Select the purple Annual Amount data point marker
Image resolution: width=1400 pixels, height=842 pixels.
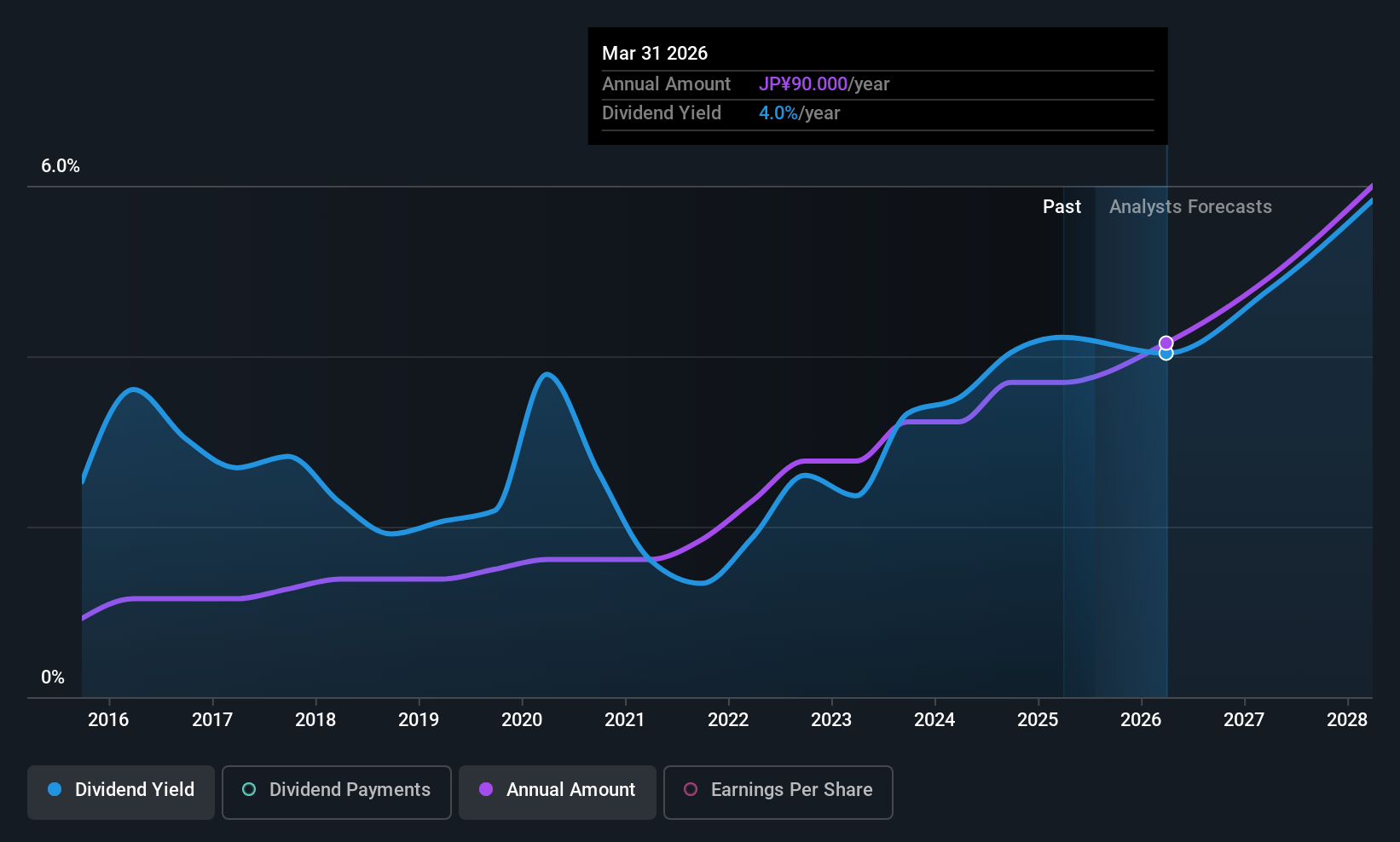coord(1166,343)
